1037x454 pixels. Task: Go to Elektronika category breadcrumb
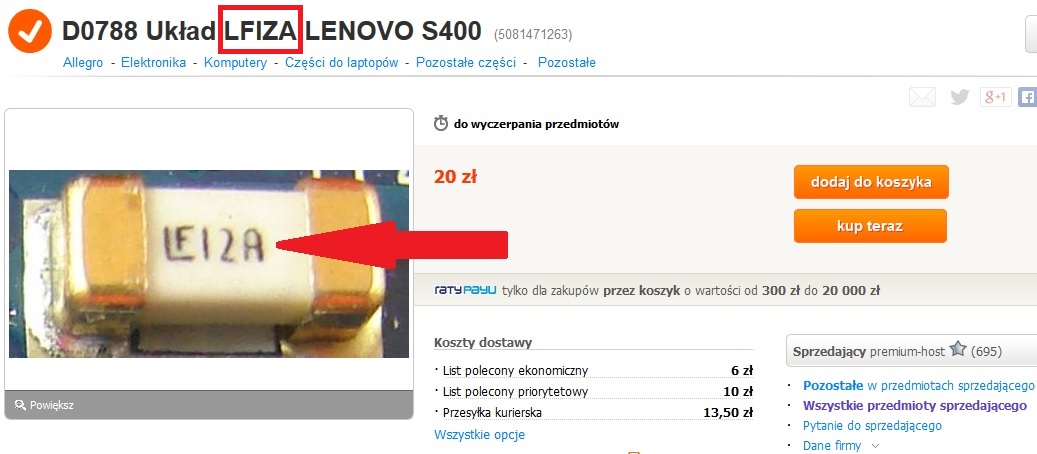click(x=153, y=63)
